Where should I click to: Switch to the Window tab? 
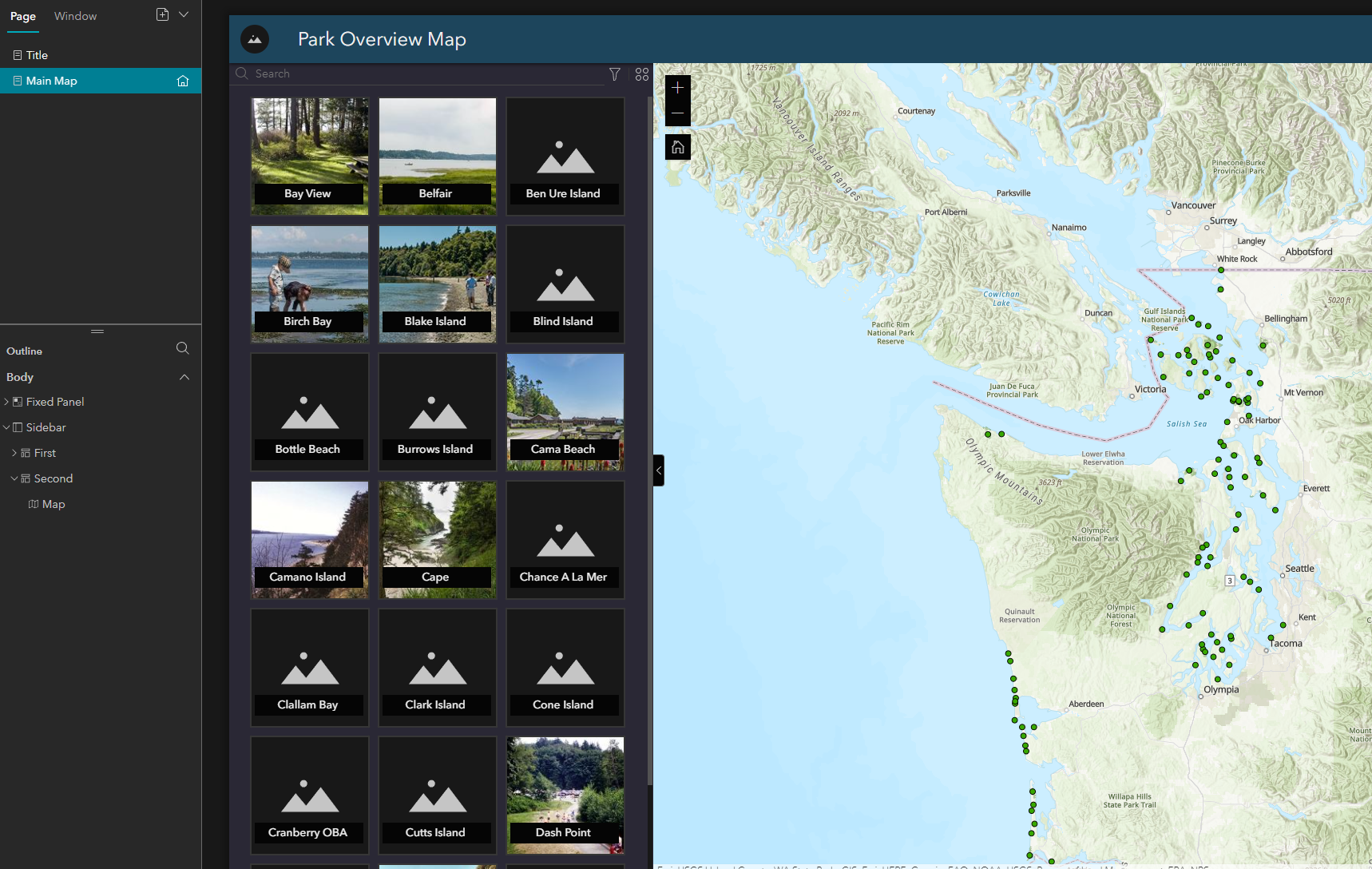(75, 16)
